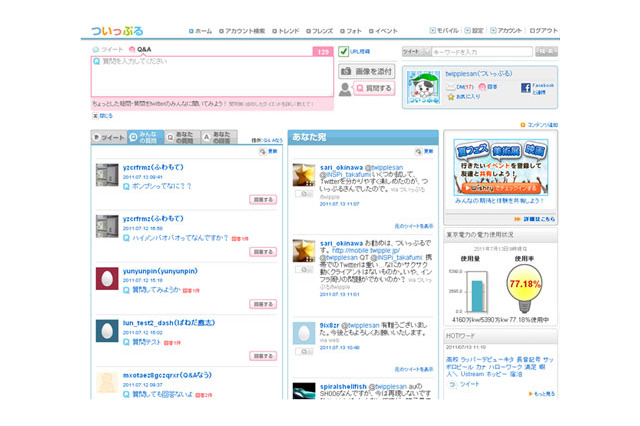640x426 pixels.
Task: Open the ツイート search type dropdown
Action: (x=416, y=52)
